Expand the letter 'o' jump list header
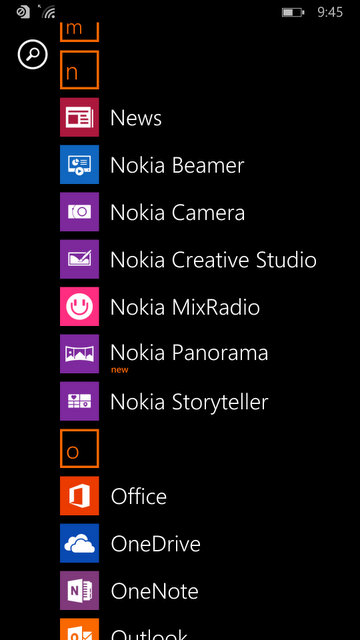360x640 pixels. [x=79, y=449]
